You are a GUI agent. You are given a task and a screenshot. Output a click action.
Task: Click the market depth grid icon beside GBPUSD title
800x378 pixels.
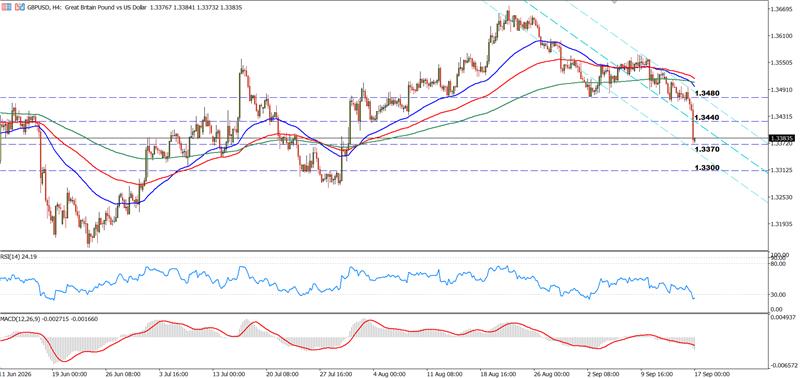tap(6, 8)
